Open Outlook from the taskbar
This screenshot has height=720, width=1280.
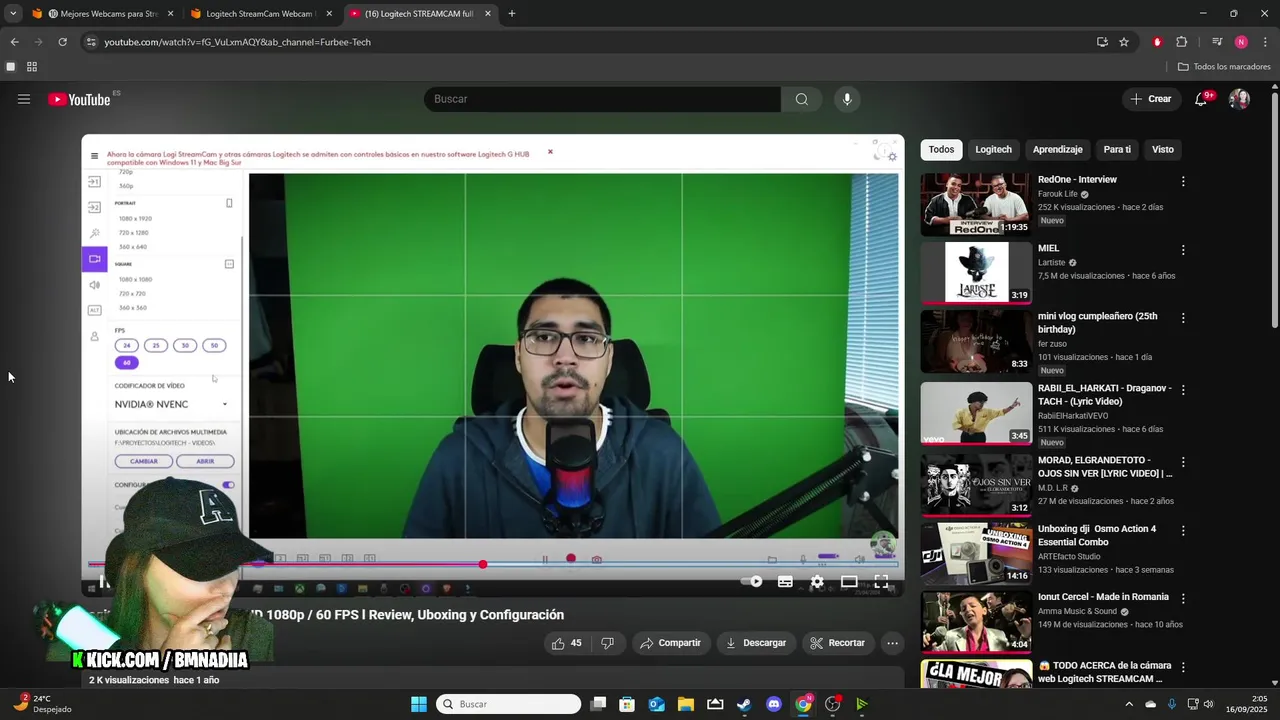[x=657, y=704]
